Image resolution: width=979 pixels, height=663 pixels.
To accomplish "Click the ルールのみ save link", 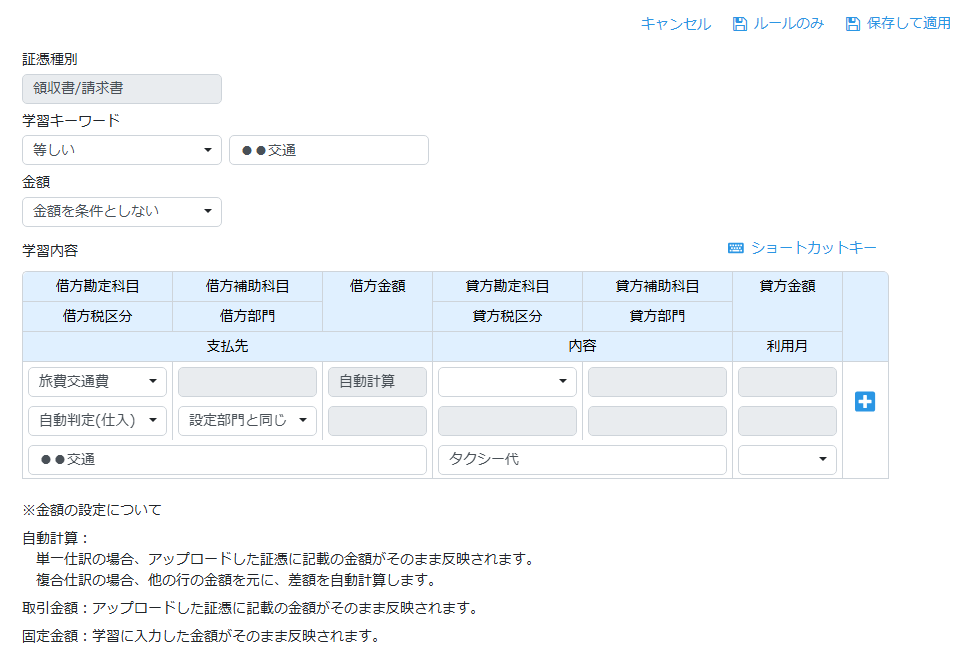I will click(x=788, y=24).
